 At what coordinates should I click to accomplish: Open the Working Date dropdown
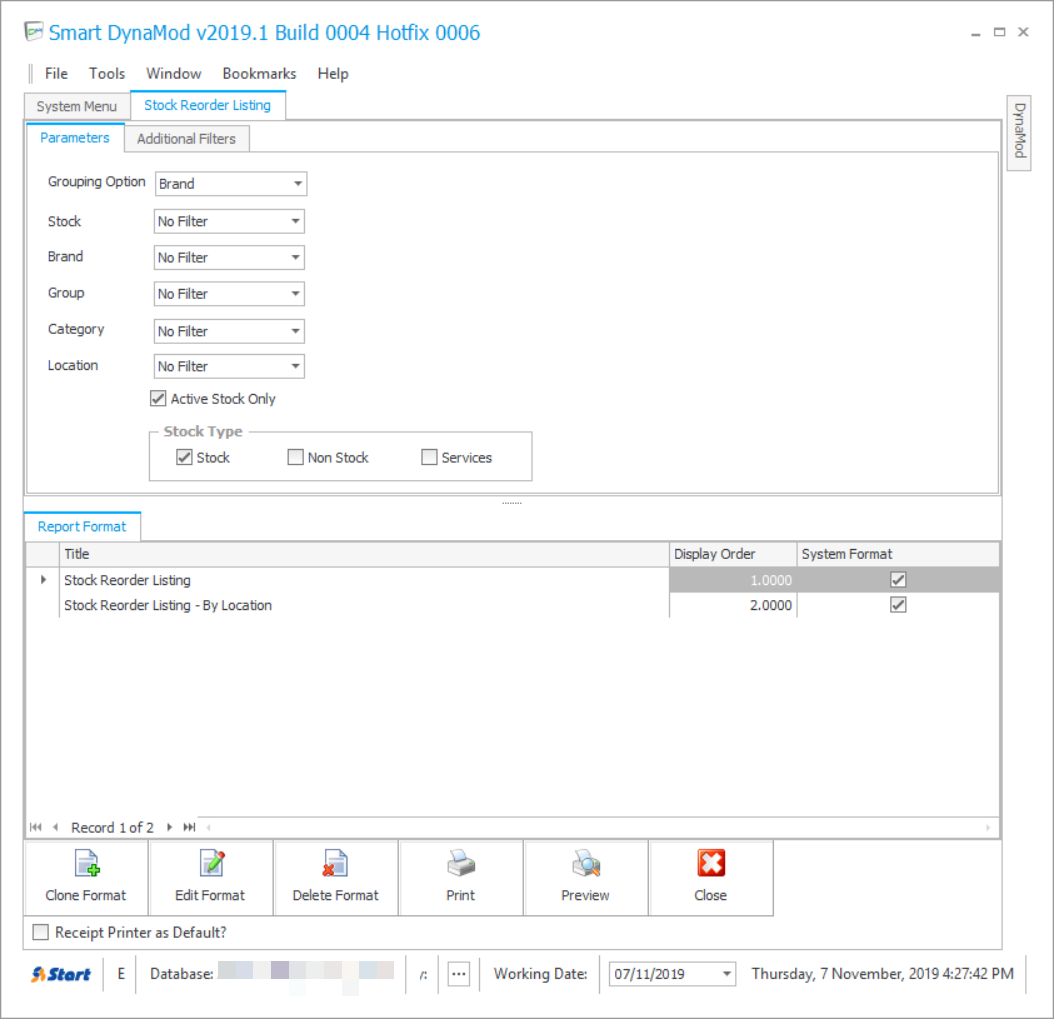727,974
